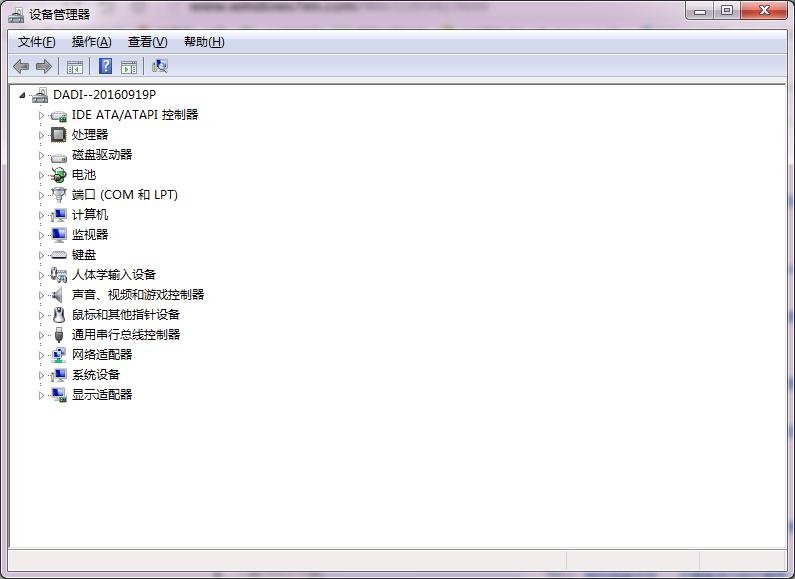Expand the 人体学输入设备 node
The width and height of the screenshot is (795, 579).
(42, 275)
